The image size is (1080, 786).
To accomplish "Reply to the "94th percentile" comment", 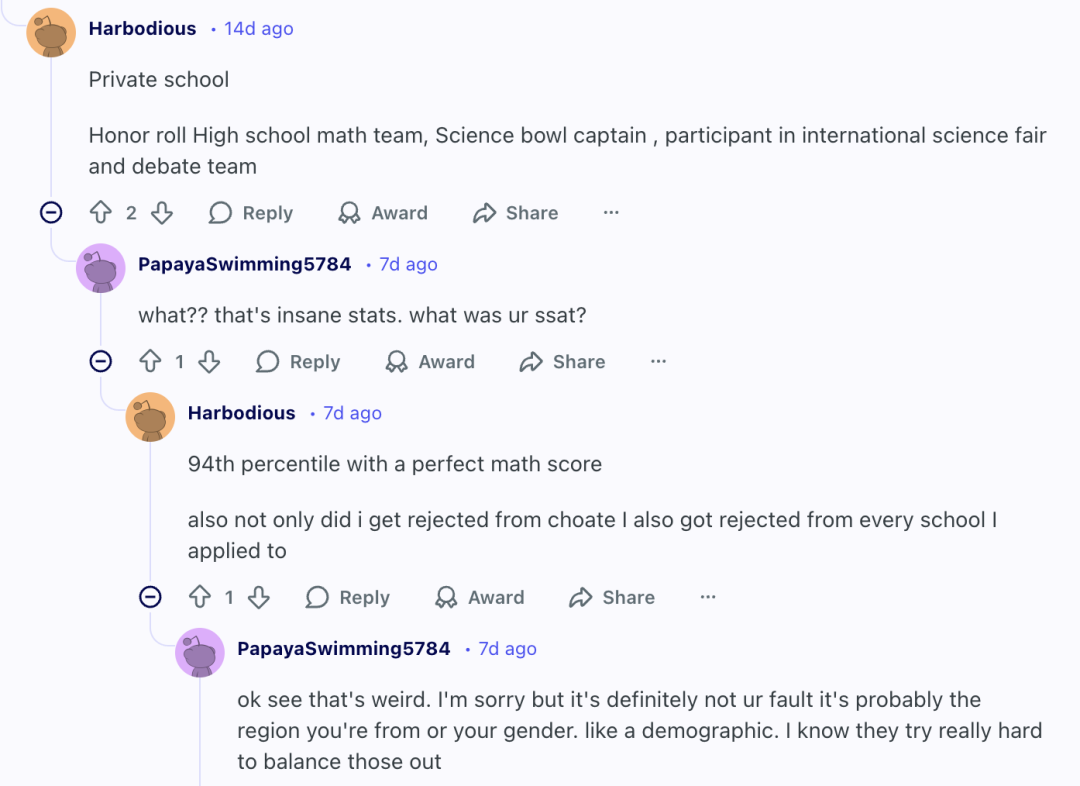I will tap(348, 598).
